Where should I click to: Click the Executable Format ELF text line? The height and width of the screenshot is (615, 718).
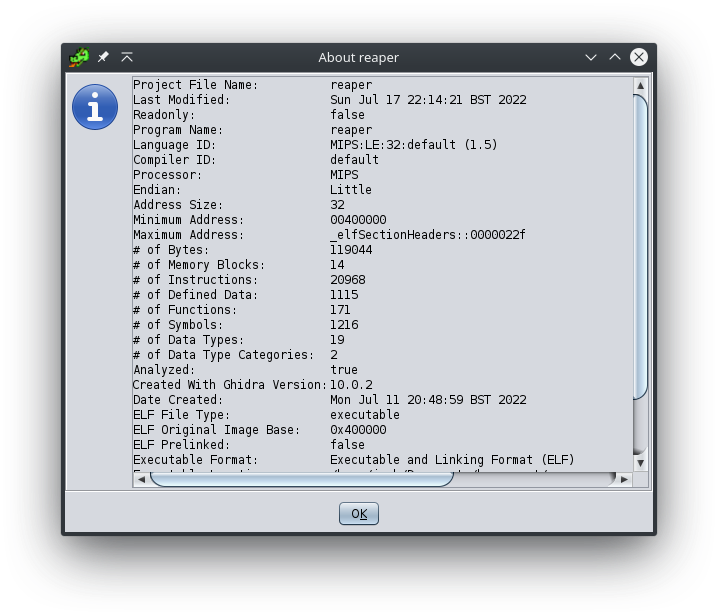[452, 460]
